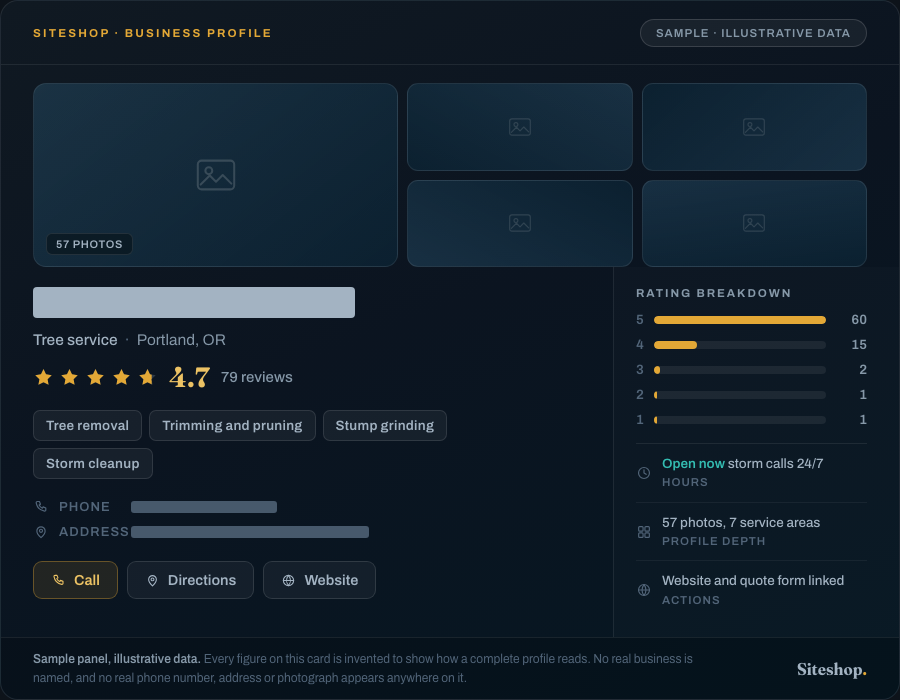Viewport: 900px width, 700px height.
Task: Click the Siteshop Business Profile header text
Action: (152, 33)
